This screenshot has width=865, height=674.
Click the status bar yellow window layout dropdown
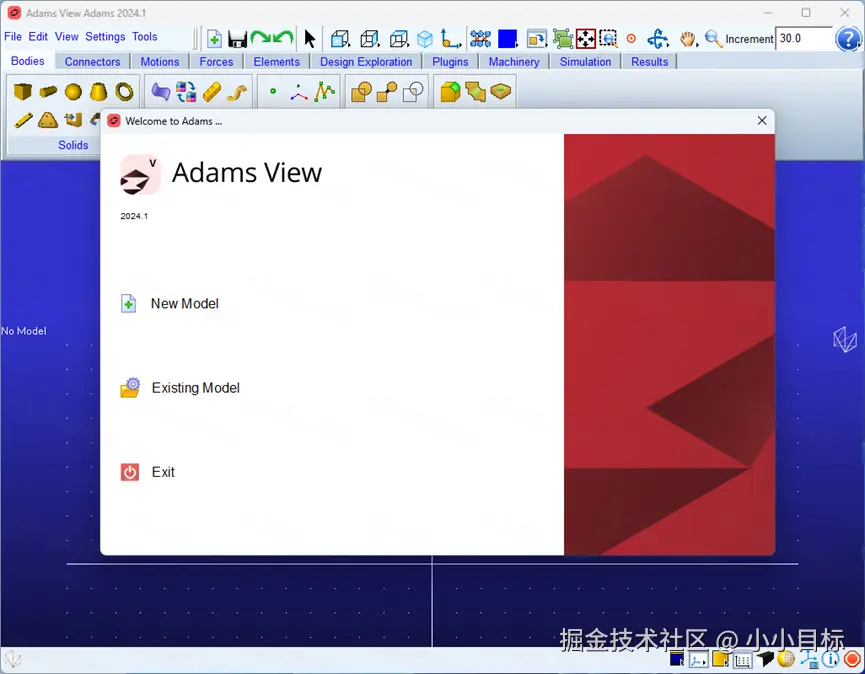tap(720, 659)
